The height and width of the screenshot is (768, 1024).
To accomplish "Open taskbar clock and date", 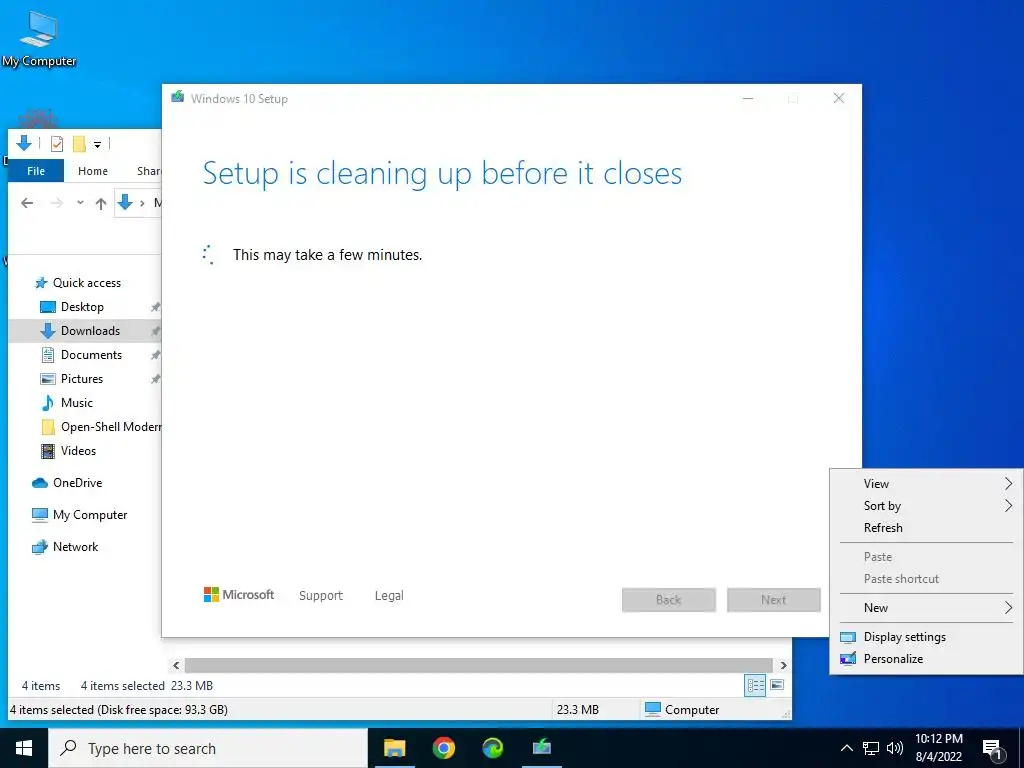I will click(x=938, y=748).
